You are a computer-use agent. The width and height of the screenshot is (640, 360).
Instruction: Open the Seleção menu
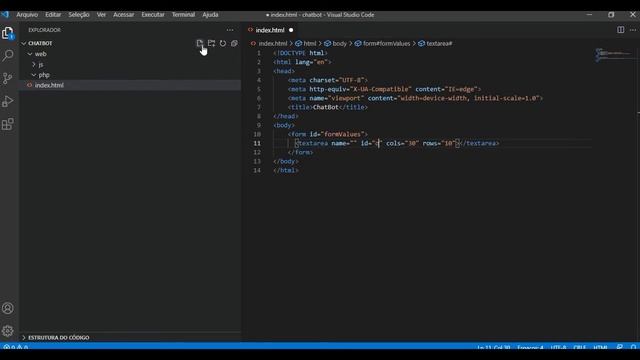(79, 15)
